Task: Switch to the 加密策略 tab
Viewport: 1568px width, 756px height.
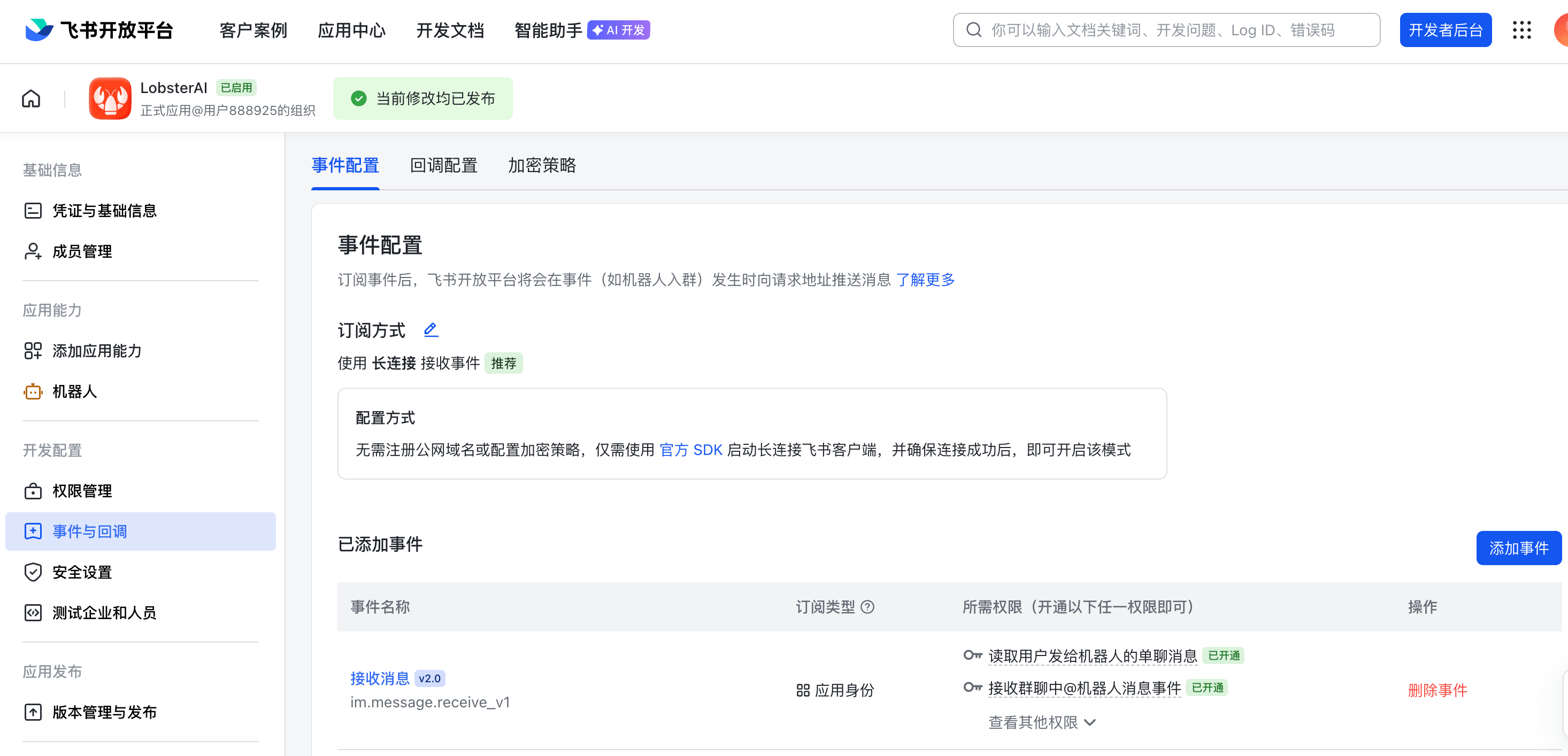Action: 541,166
